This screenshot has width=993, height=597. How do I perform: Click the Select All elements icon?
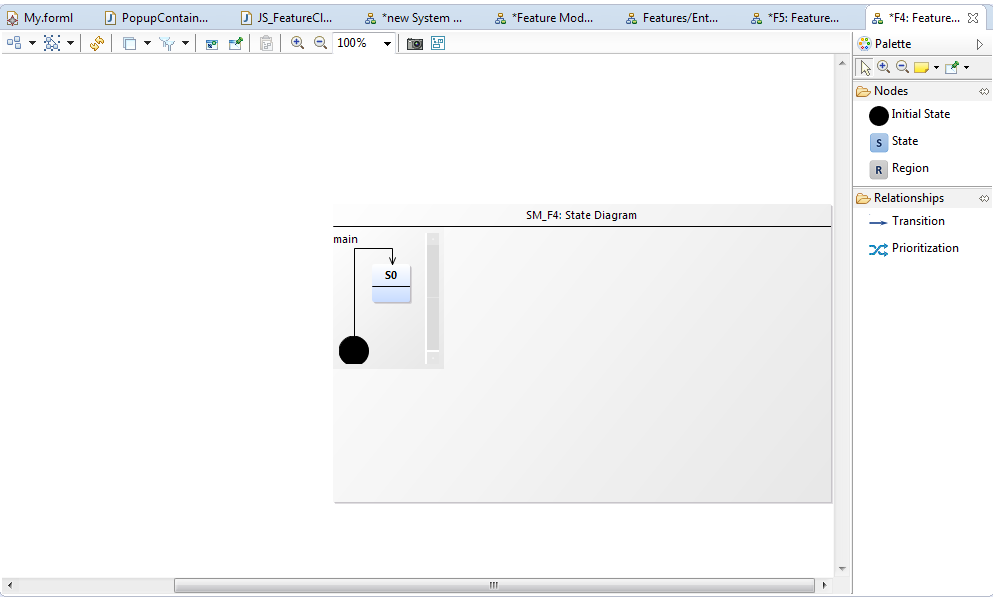point(52,43)
